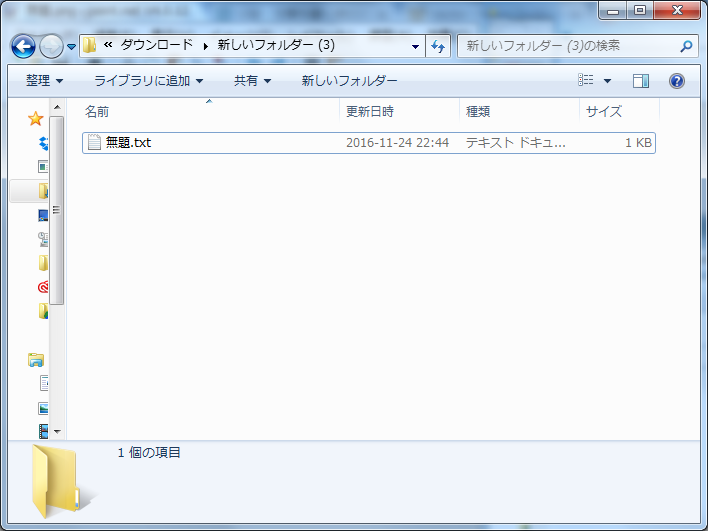This screenshot has height=531, width=708.
Task: Open the red Creative Cloud sidebar icon
Action: [x=43, y=287]
